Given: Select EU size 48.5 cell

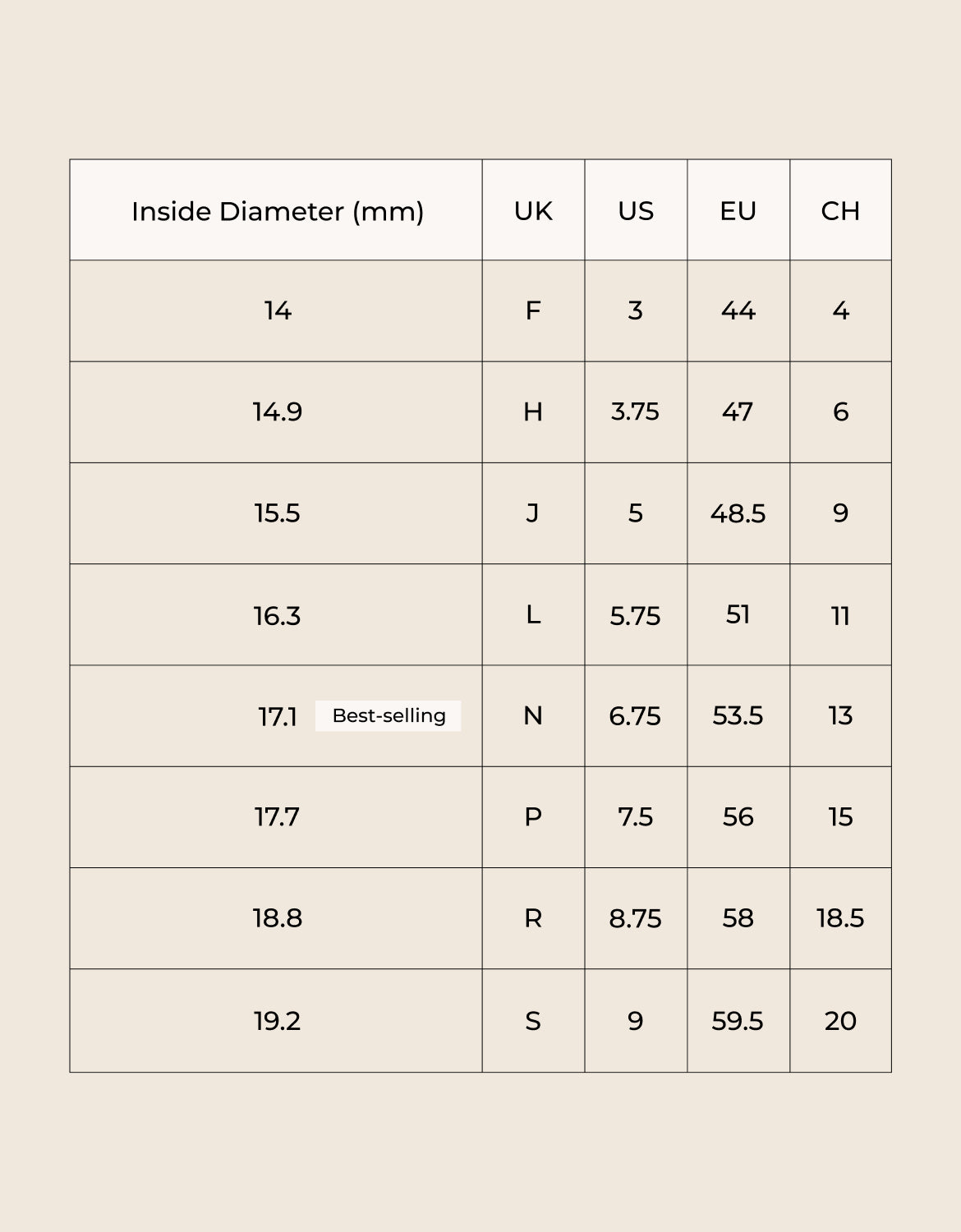Looking at the screenshot, I should (738, 513).
